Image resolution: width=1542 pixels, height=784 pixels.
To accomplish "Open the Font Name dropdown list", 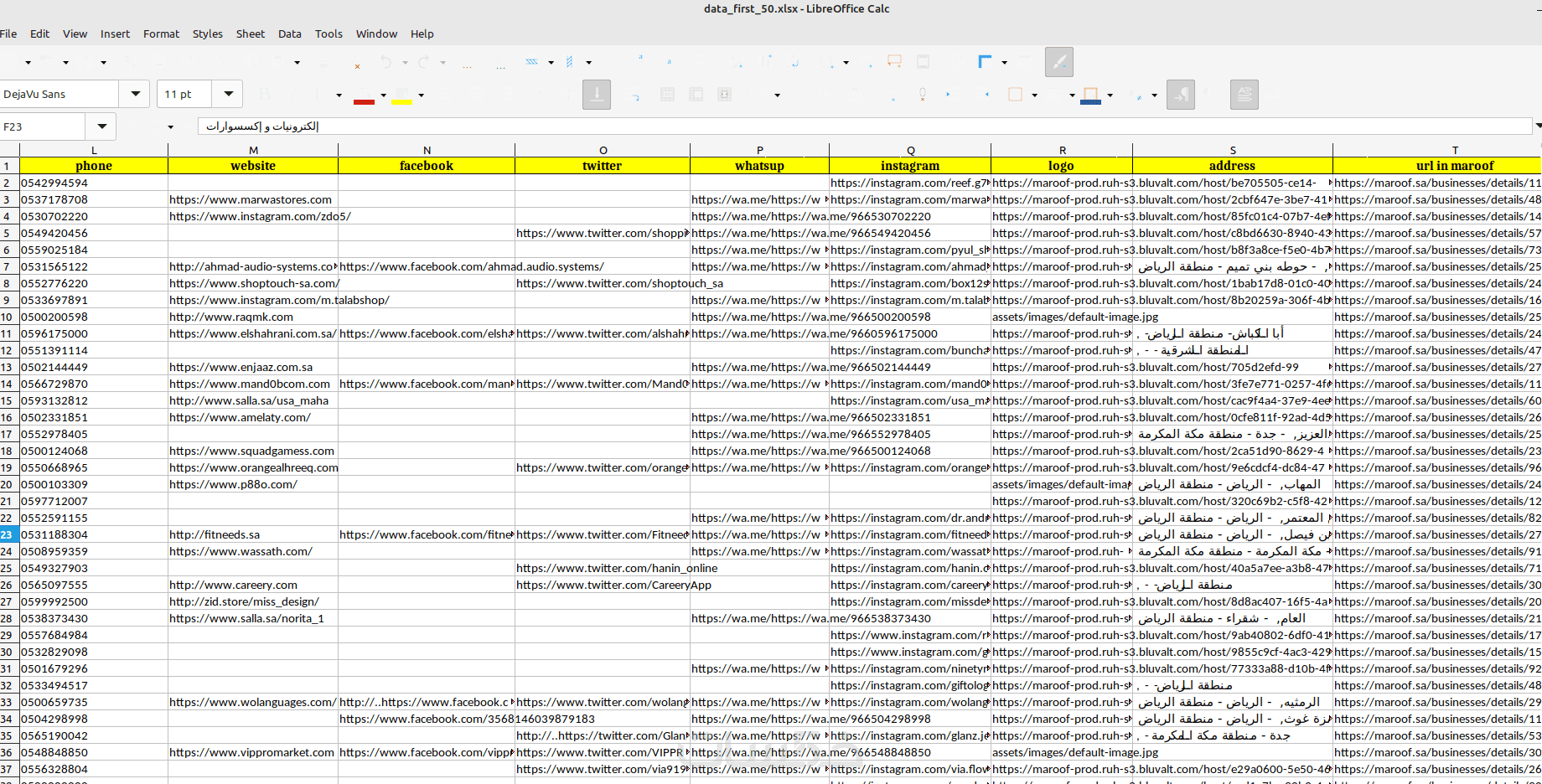I will (135, 94).
